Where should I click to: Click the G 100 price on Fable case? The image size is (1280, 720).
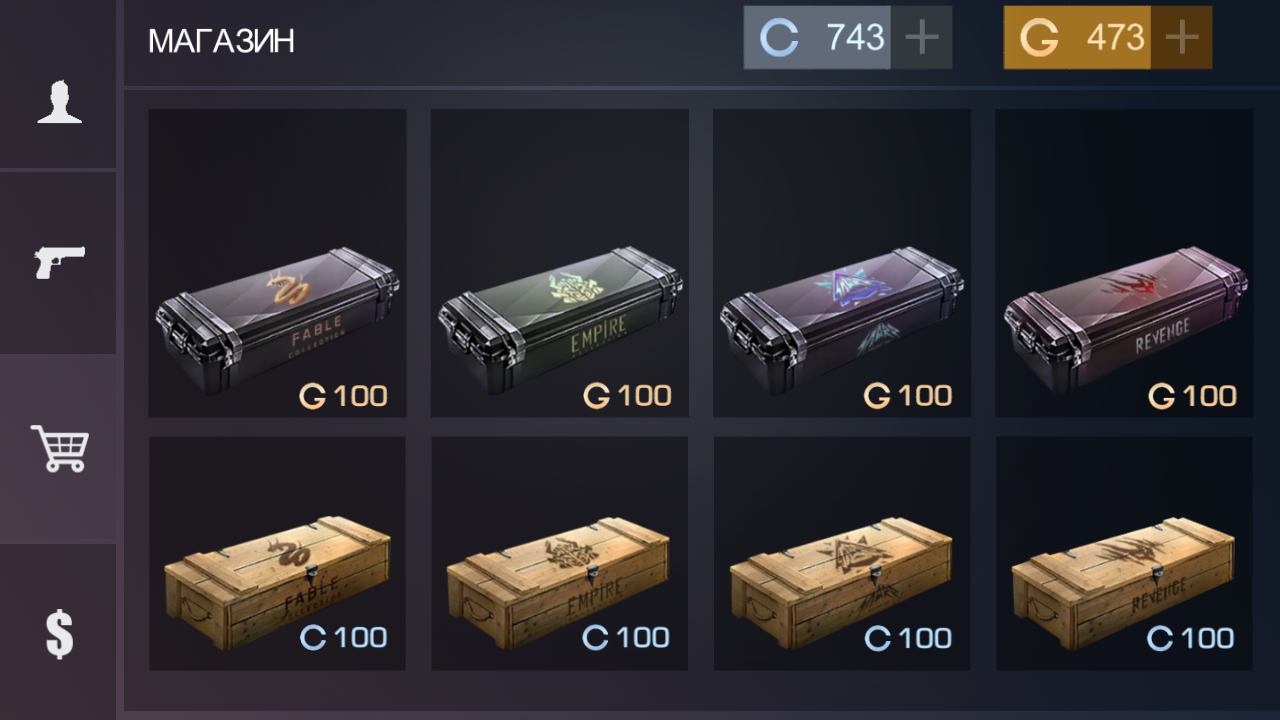click(x=343, y=396)
